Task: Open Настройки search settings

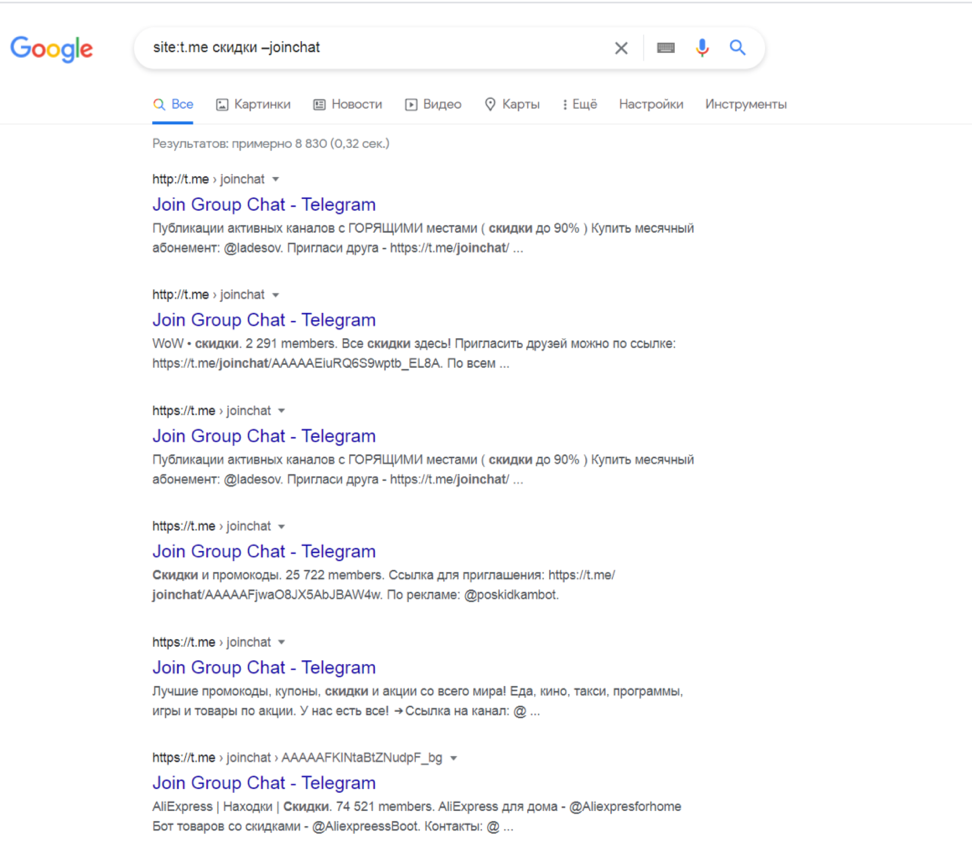Action: (651, 104)
